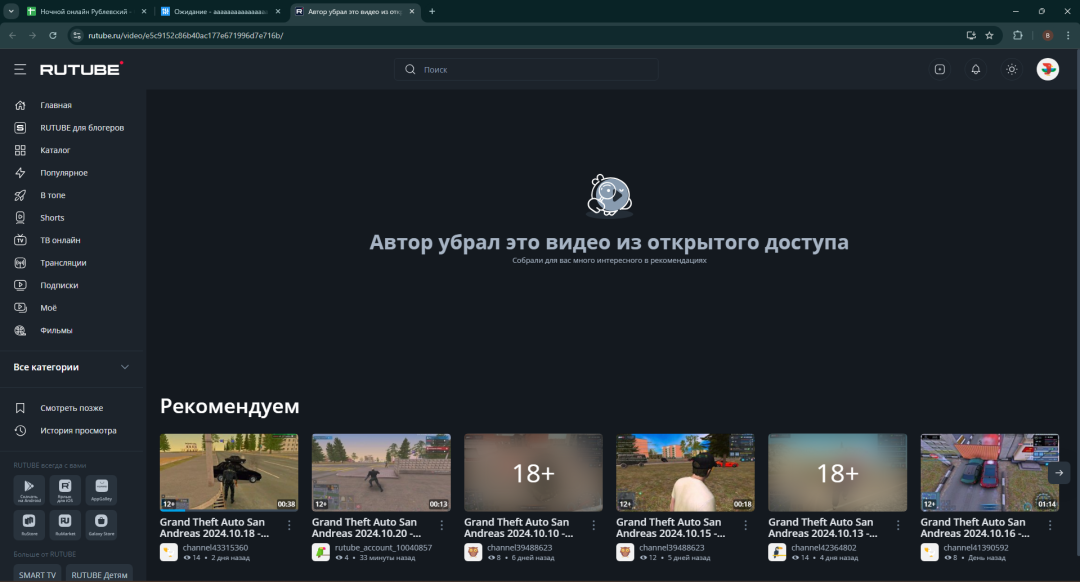The image size is (1080, 582).
Task: Click the upload video icon in the header
Action: pos(939,69)
